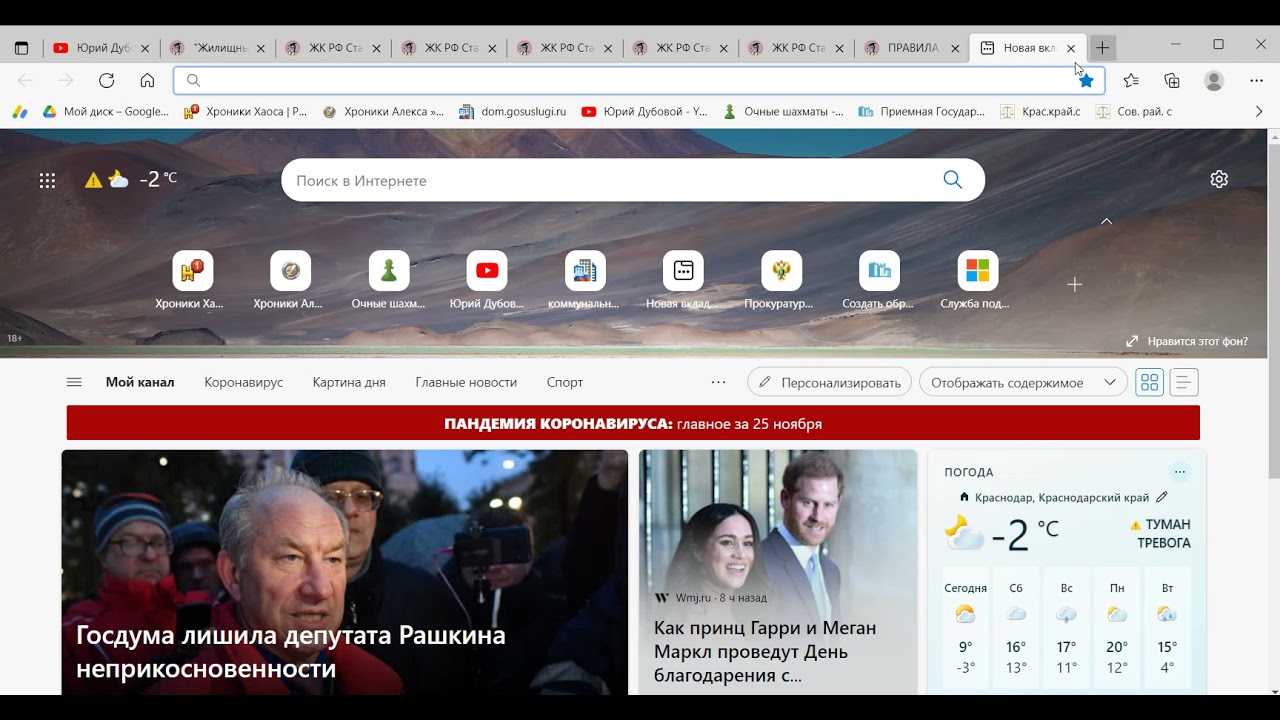Viewport: 1280px width, 720px height.
Task: Open page settings gear icon
Action: (1219, 179)
